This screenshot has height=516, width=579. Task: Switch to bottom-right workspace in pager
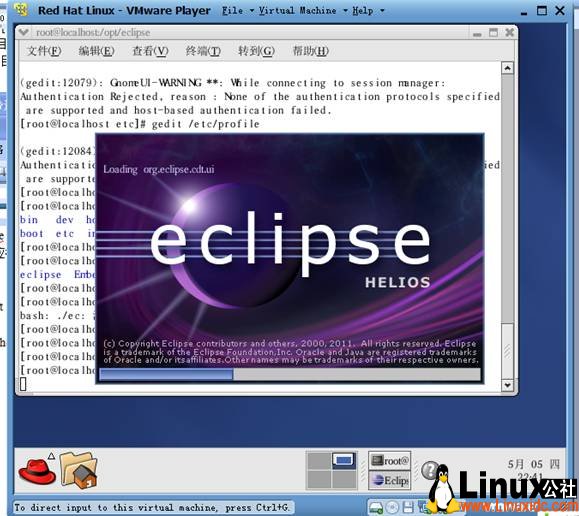pos(344,479)
